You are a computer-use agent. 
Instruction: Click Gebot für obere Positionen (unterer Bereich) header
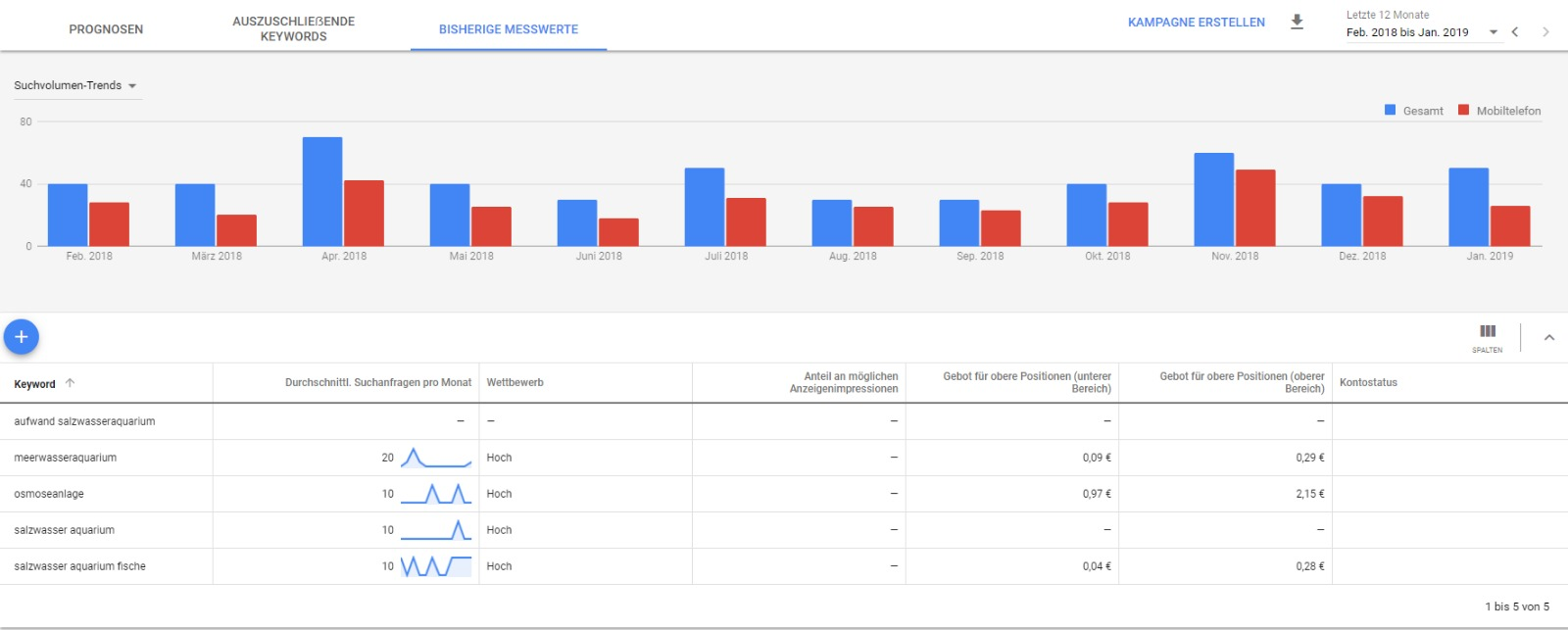1027,382
